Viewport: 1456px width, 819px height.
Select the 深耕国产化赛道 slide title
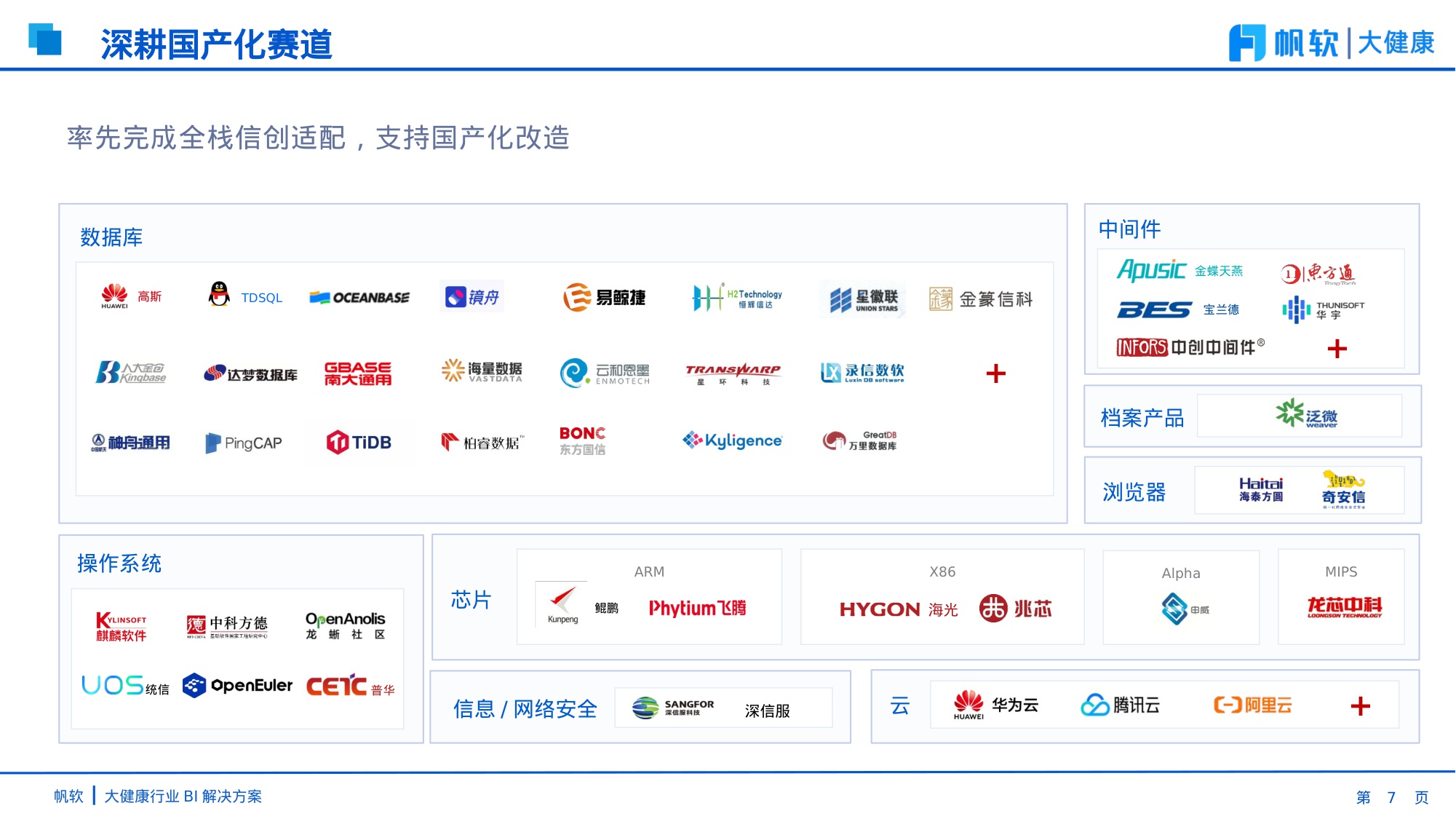(x=218, y=44)
